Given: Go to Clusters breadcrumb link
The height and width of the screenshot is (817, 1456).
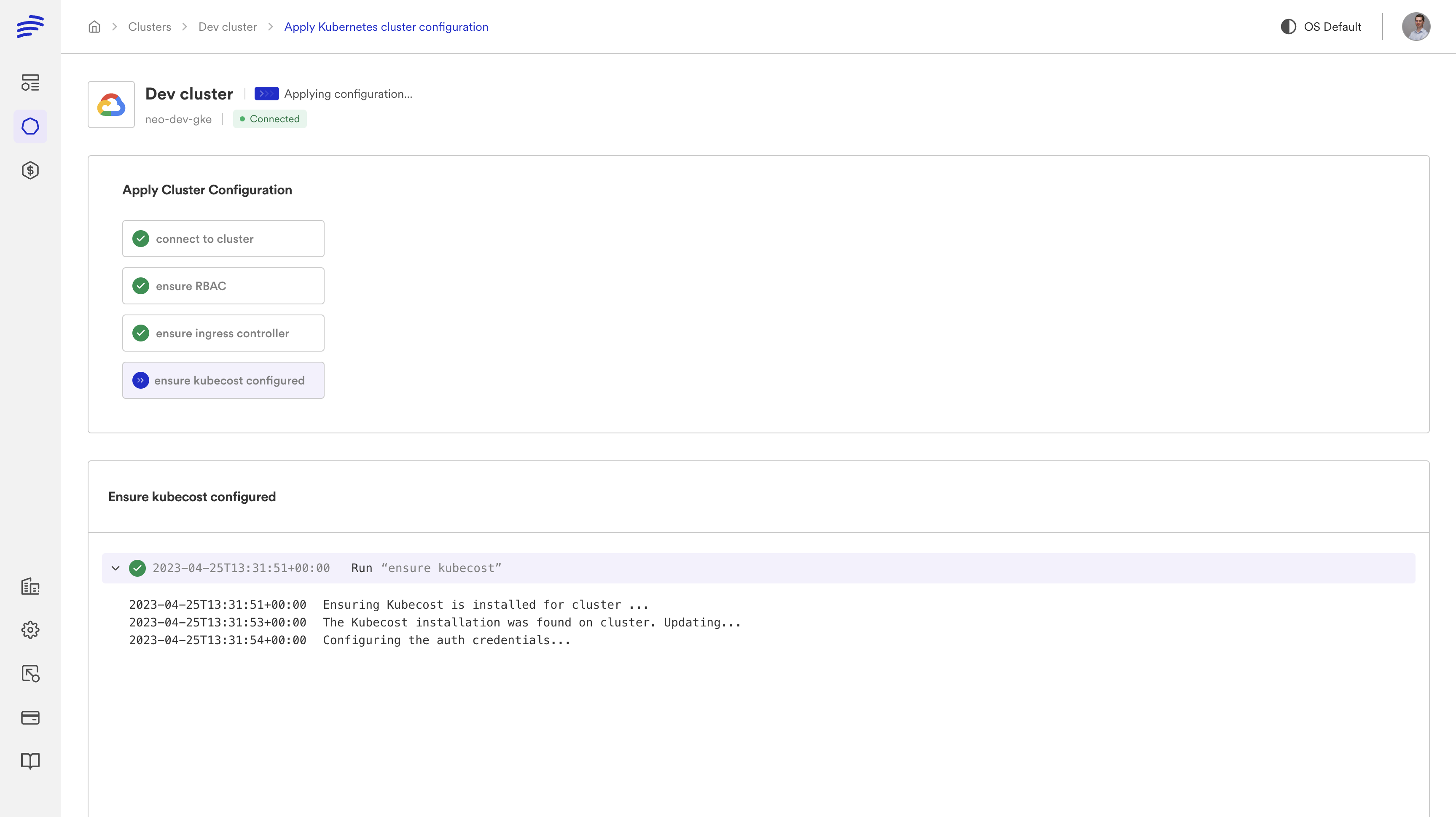Looking at the screenshot, I should click(149, 27).
